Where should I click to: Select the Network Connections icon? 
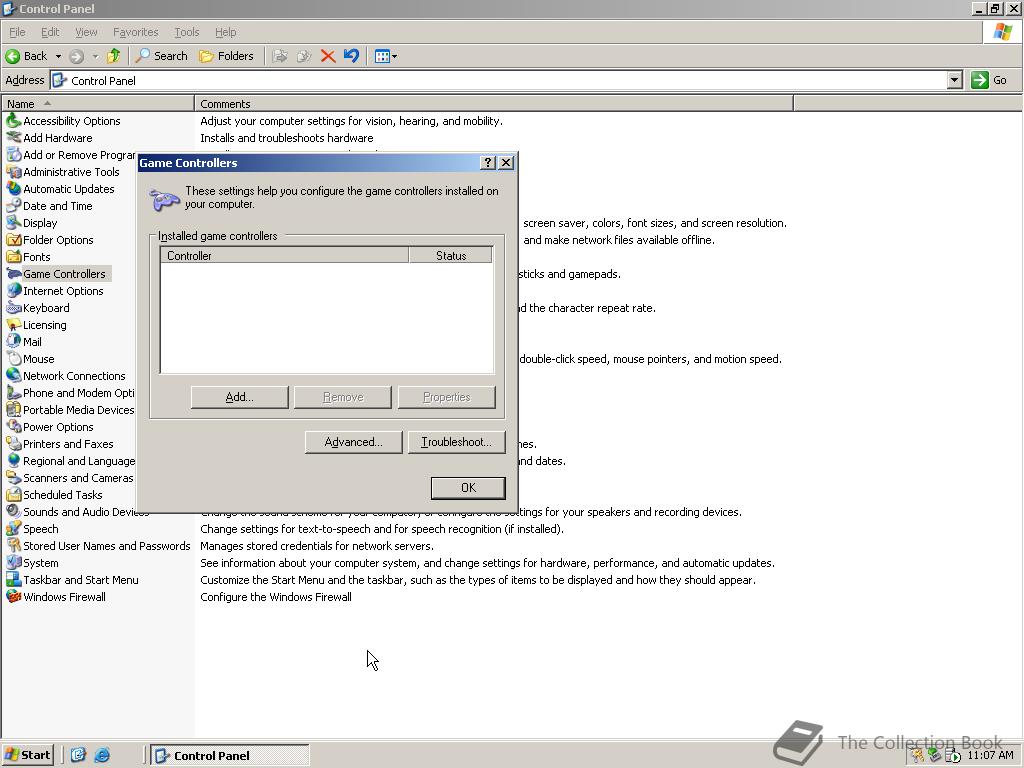13,376
